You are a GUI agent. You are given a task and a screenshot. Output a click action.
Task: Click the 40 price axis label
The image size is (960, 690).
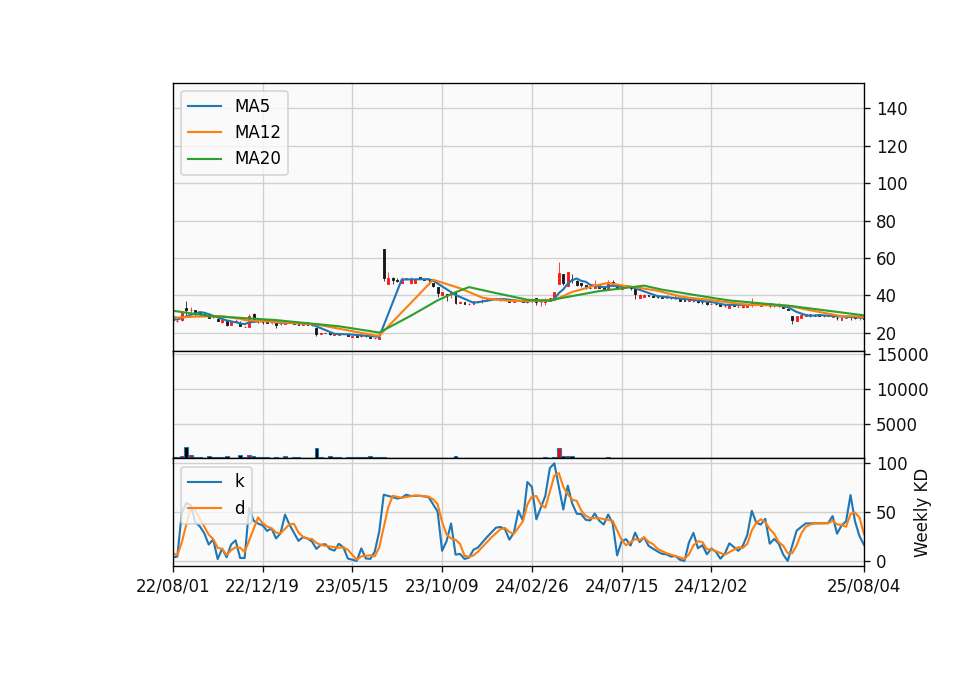(x=887, y=296)
